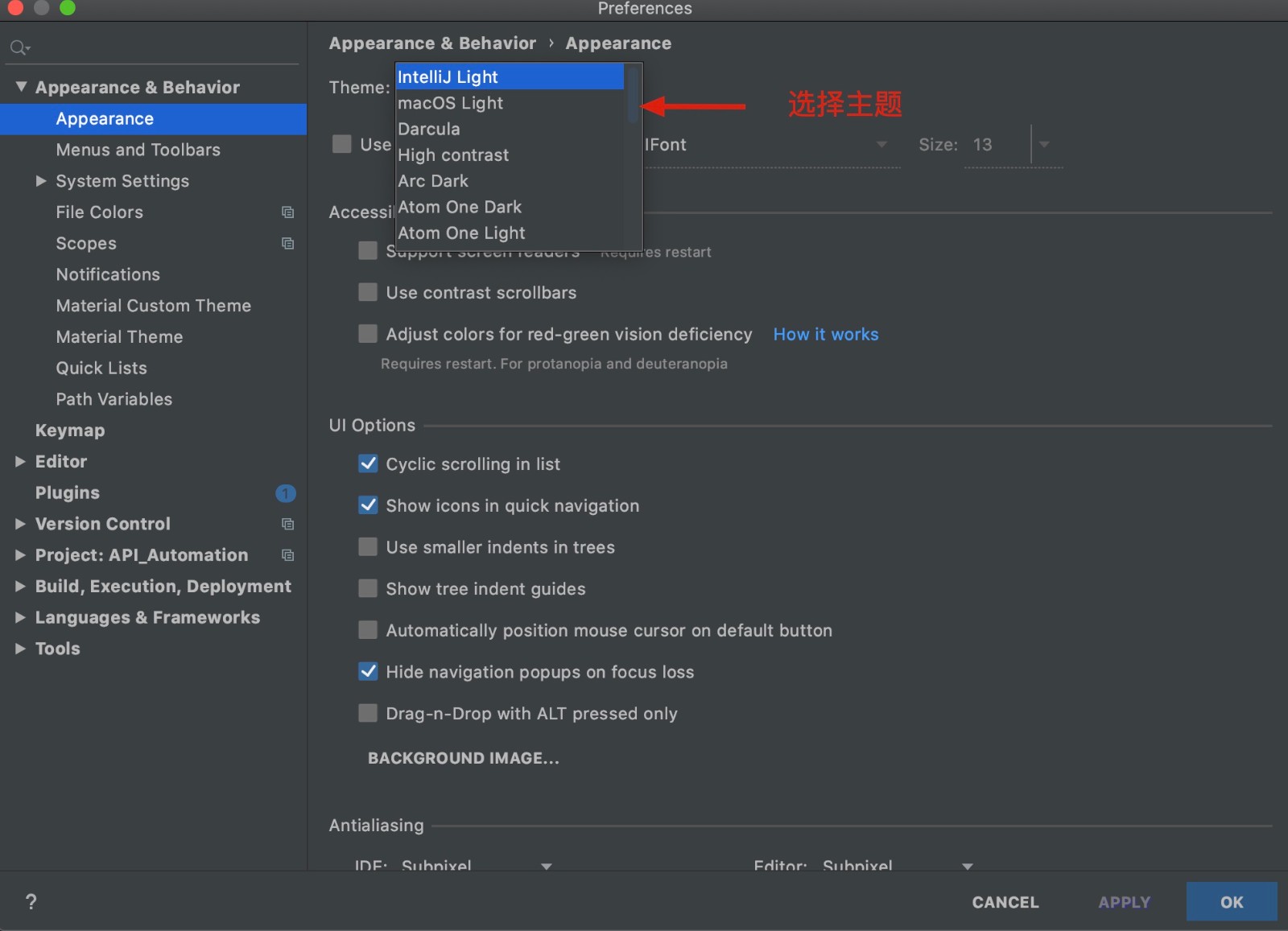1288x931 pixels.
Task: Pick the Atom One Dark theme
Action: tap(510, 207)
